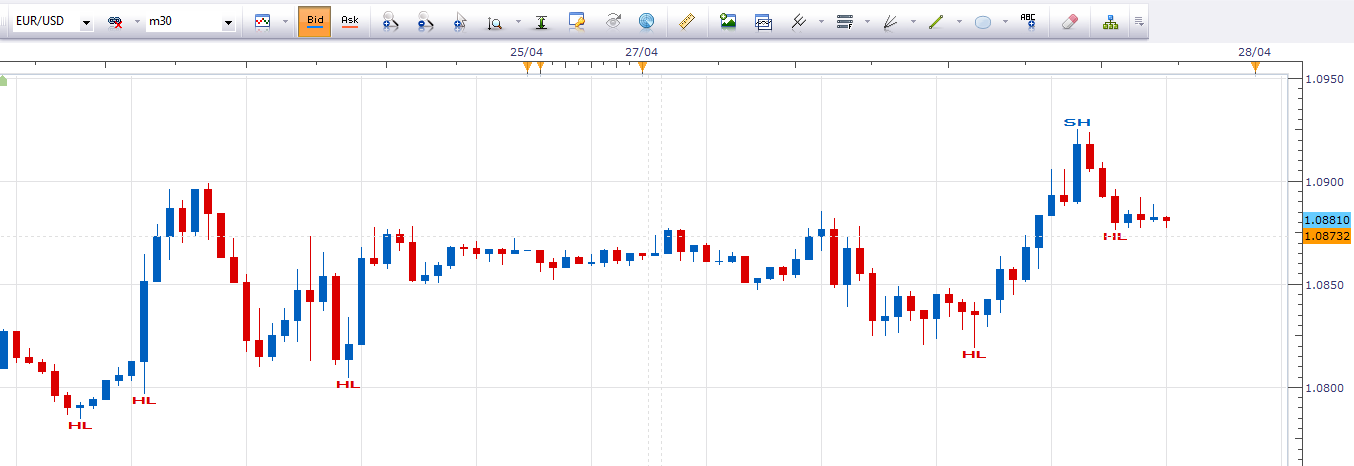Click the 28/04 orange date marker

[1255, 67]
